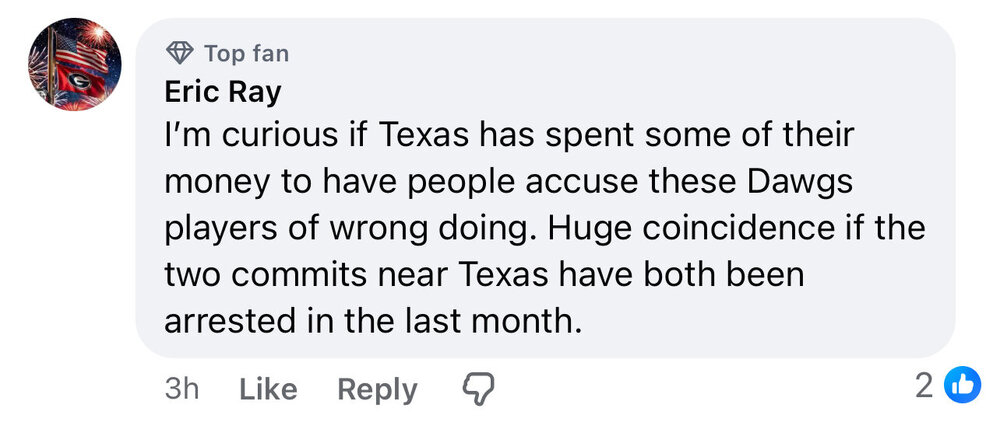Image resolution: width=1000 pixels, height=436 pixels.
Task: Click the thumbs-down icon beside Reply
Action: click(478, 388)
